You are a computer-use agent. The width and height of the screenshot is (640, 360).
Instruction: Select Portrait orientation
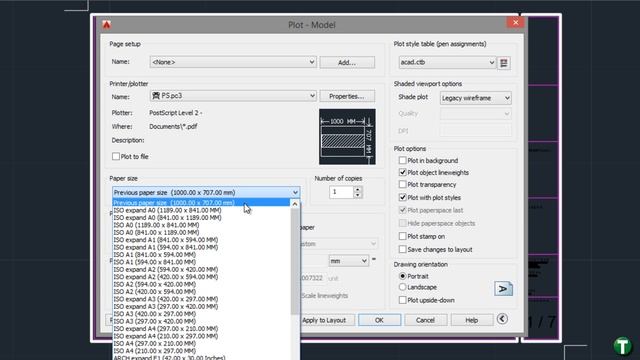[x=402, y=276]
